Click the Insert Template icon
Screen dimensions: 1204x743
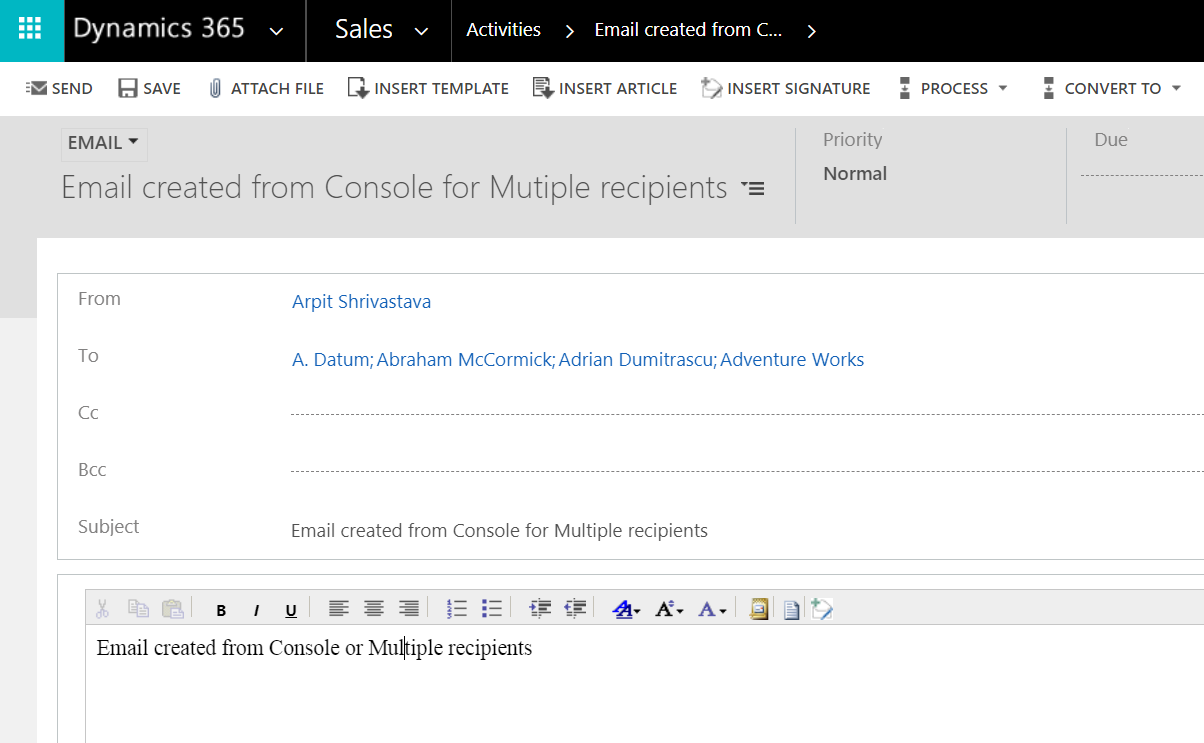[x=358, y=88]
